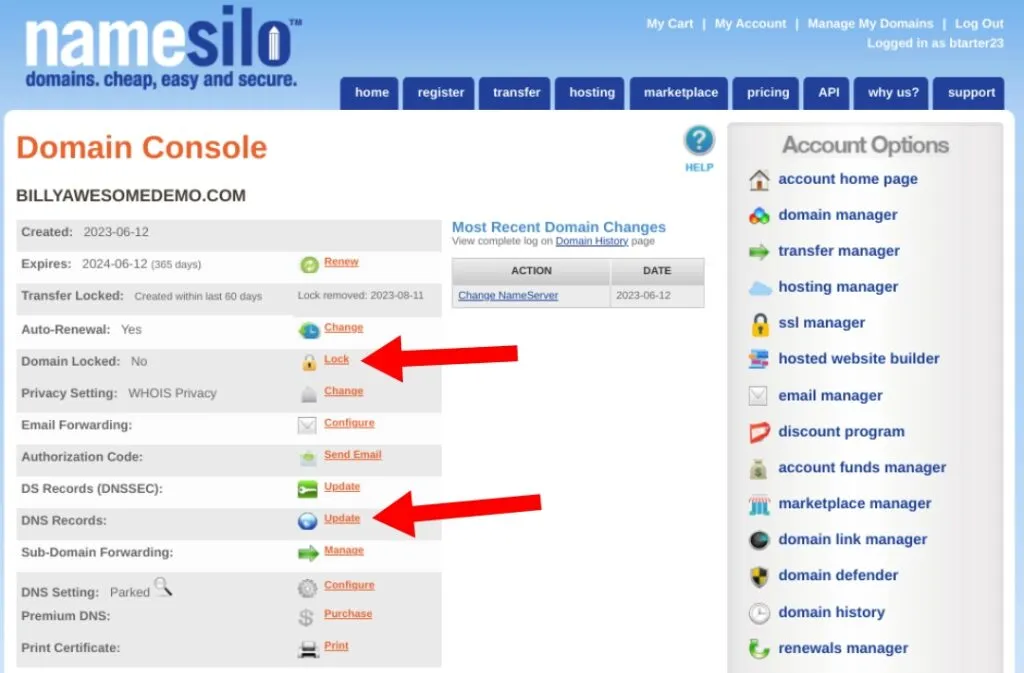
Task: Click the email manager envelope icon
Action: (x=757, y=395)
